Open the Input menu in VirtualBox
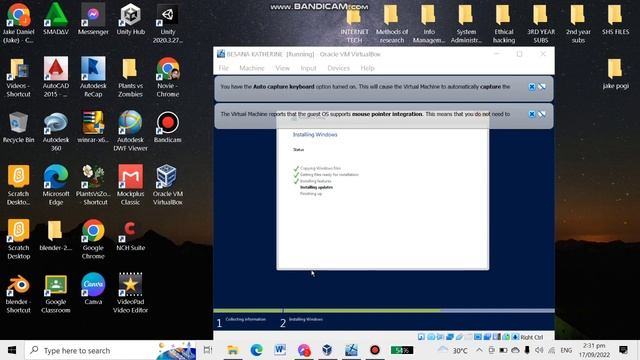The width and height of the screenshot is (640, 360). point(308,68)
